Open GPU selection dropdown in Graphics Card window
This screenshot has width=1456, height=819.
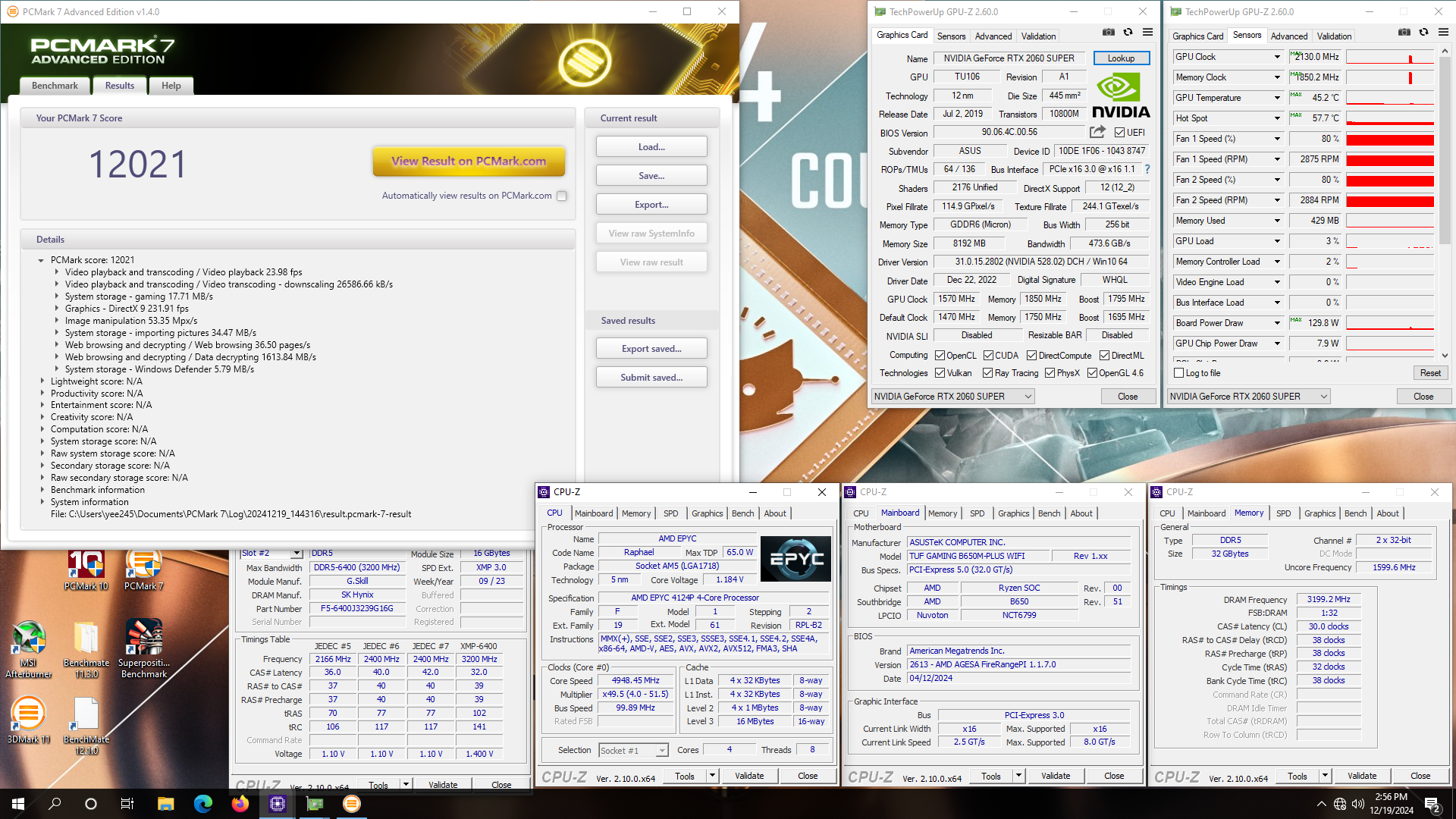click(953, 397)
